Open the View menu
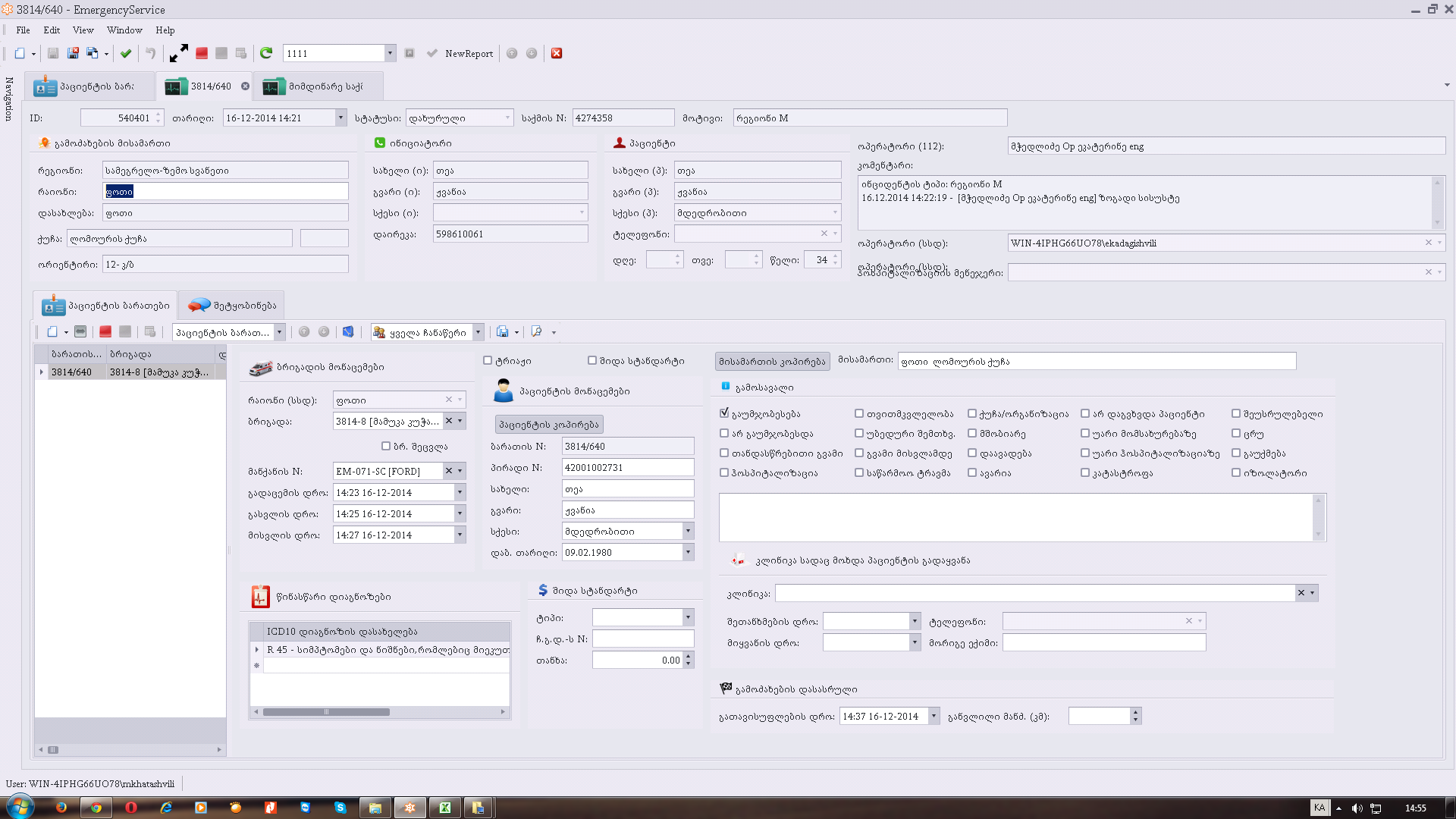The width and height of the screenshot is (1456, 819). coord(83,30)
